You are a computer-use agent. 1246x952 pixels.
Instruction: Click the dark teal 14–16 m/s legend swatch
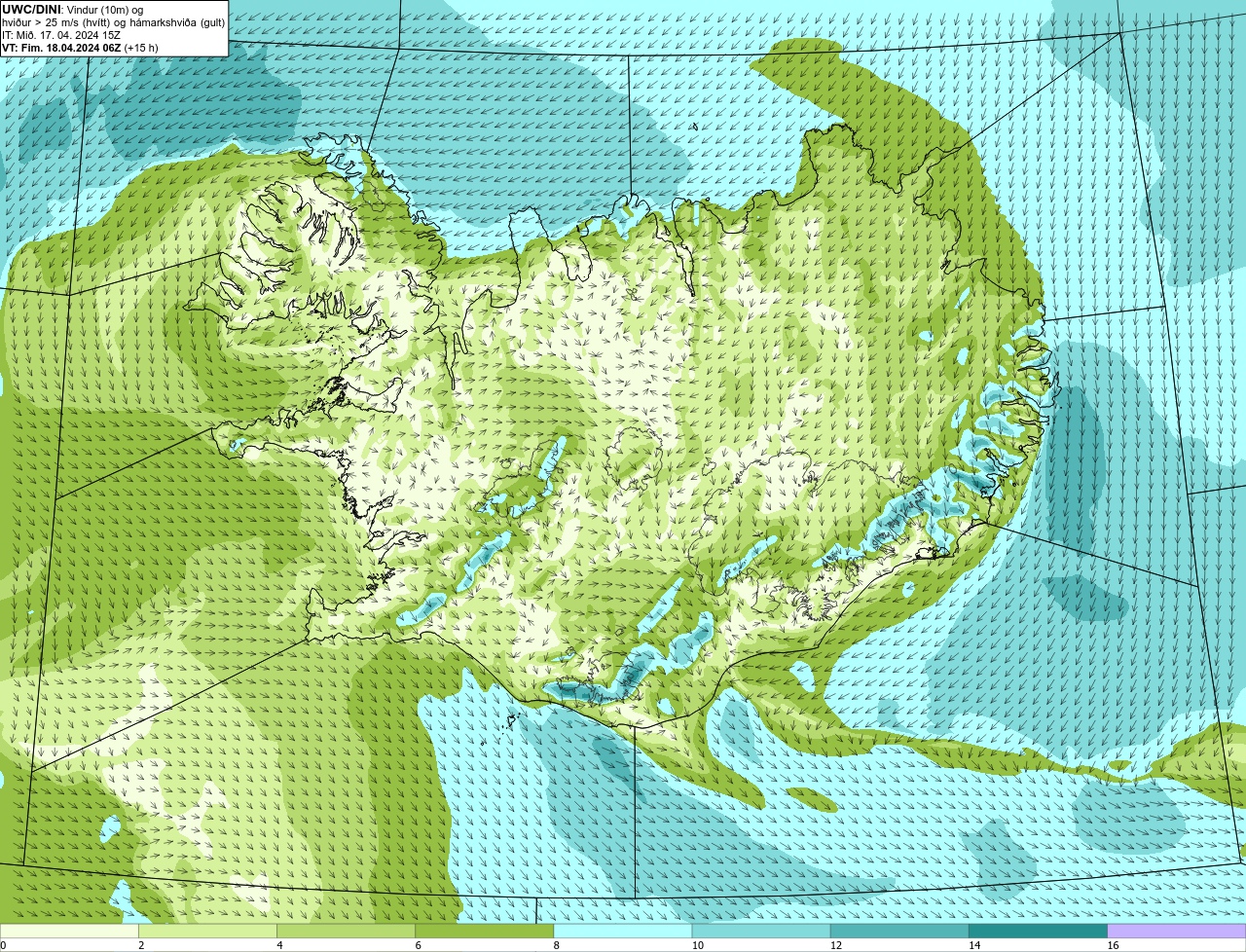point(1039,932)
